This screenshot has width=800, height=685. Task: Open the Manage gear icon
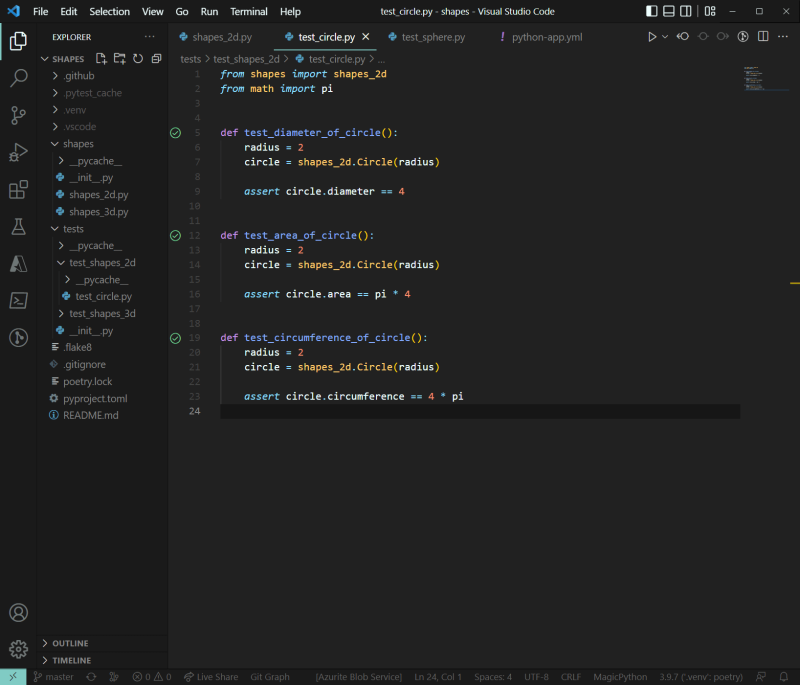18,649
